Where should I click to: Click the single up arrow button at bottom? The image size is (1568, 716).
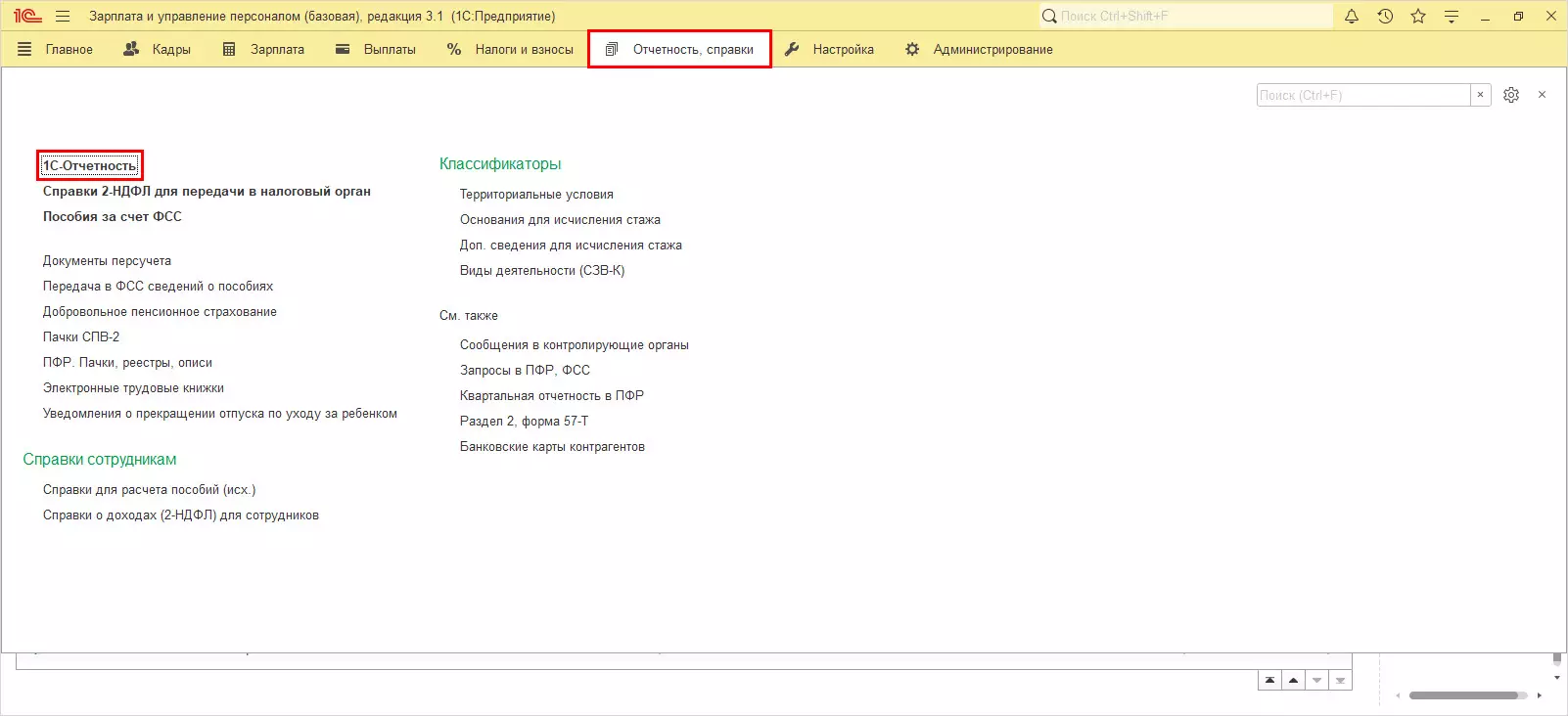(1293, 680)
